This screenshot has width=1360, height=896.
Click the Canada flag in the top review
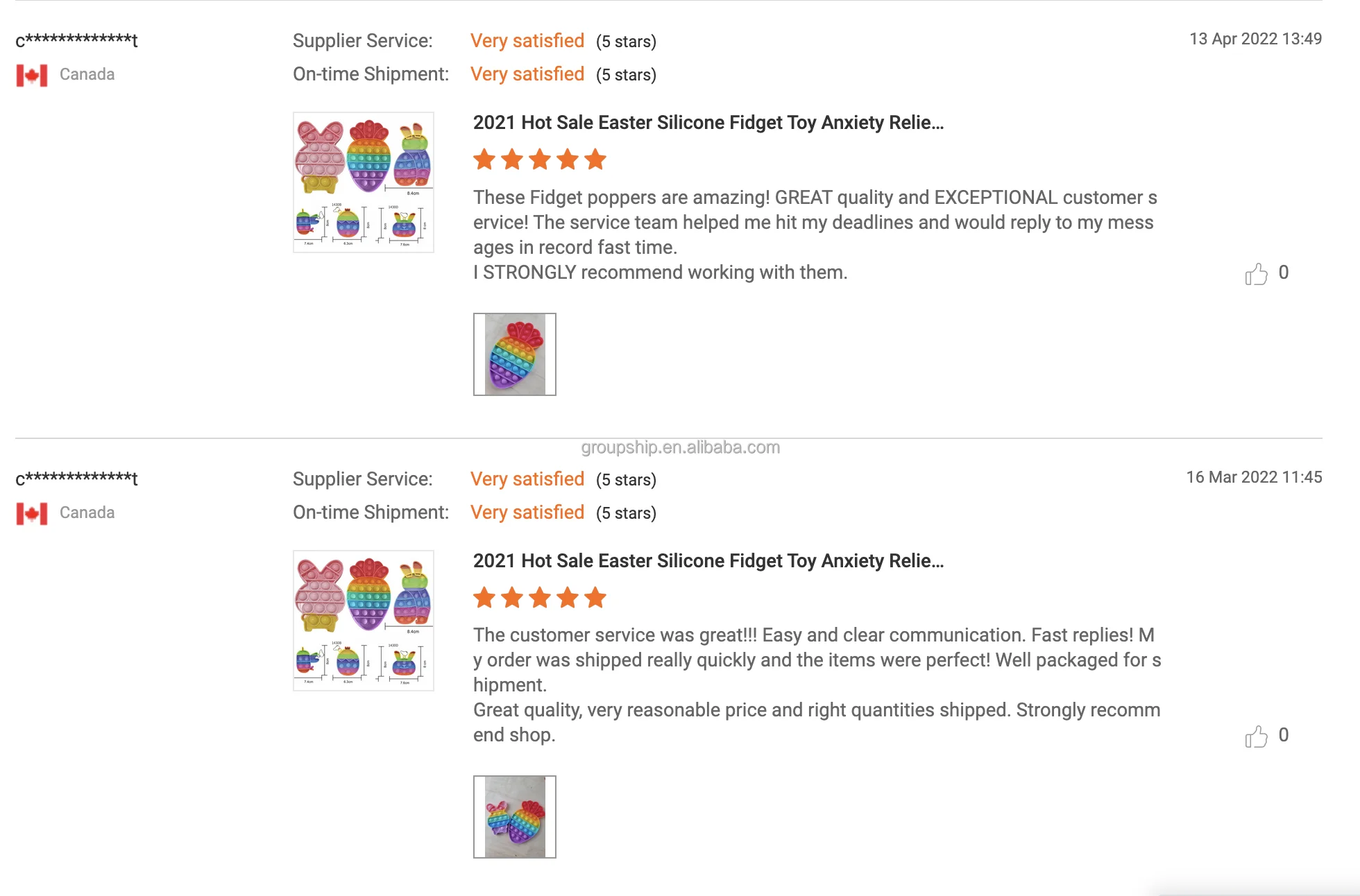click(x=32, y=75)
